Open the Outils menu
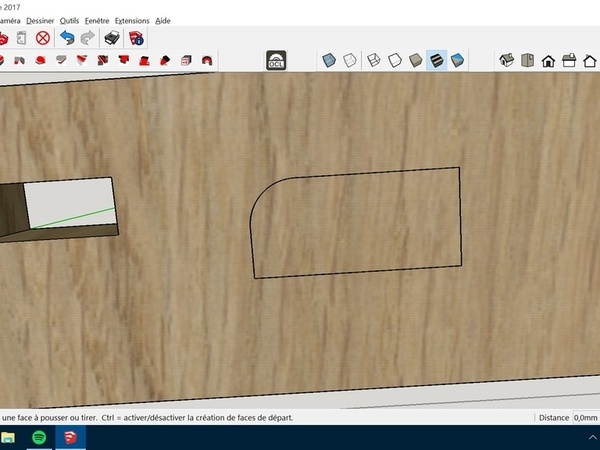The image size is (600, 450). [70, 20]
